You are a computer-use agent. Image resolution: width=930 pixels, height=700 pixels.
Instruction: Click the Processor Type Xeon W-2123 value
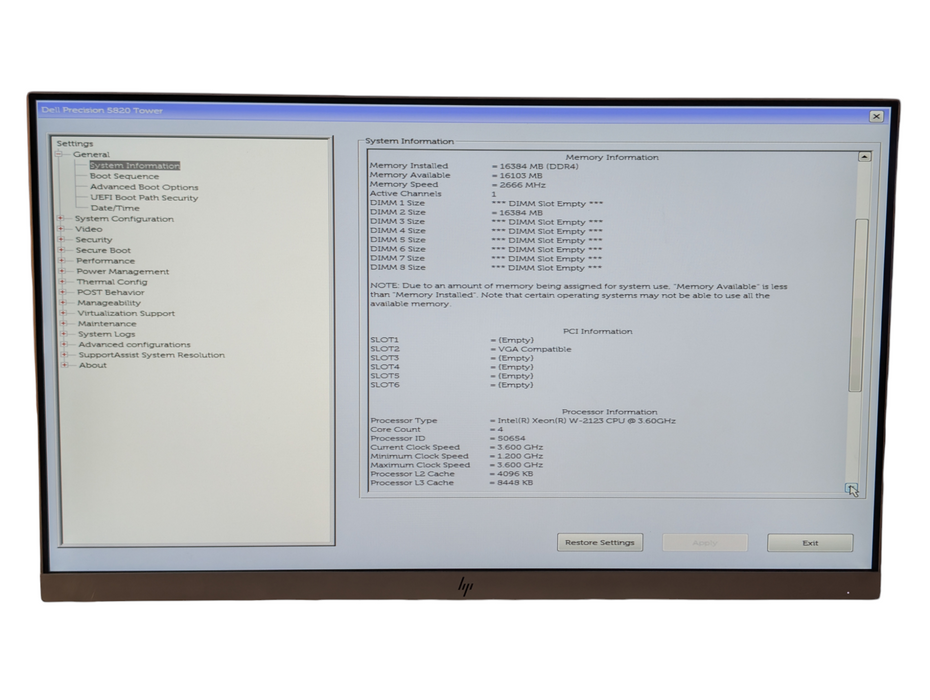click(x=587, y=421)
